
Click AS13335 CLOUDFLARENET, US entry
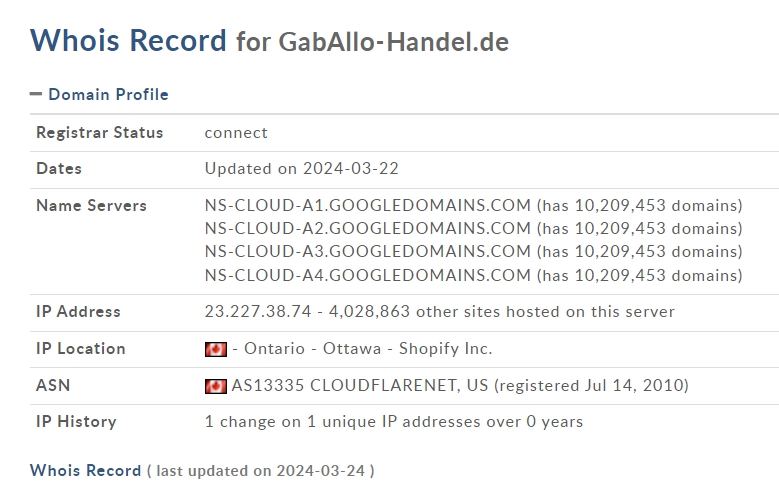coord(360,386)
